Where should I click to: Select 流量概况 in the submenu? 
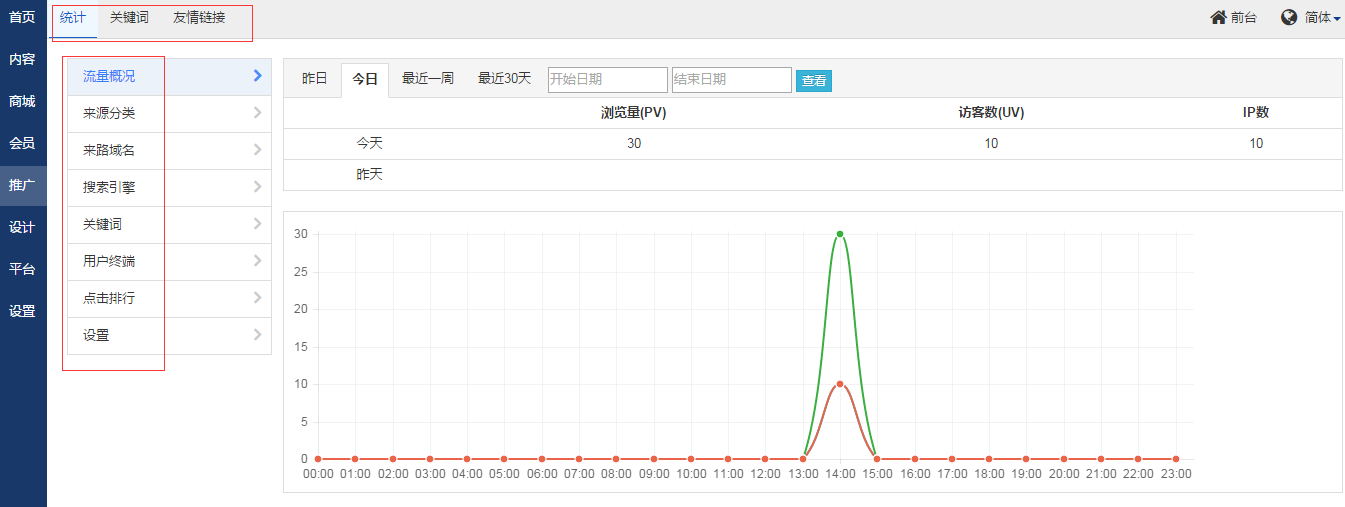pyautogui.click(x=169, y=76)
